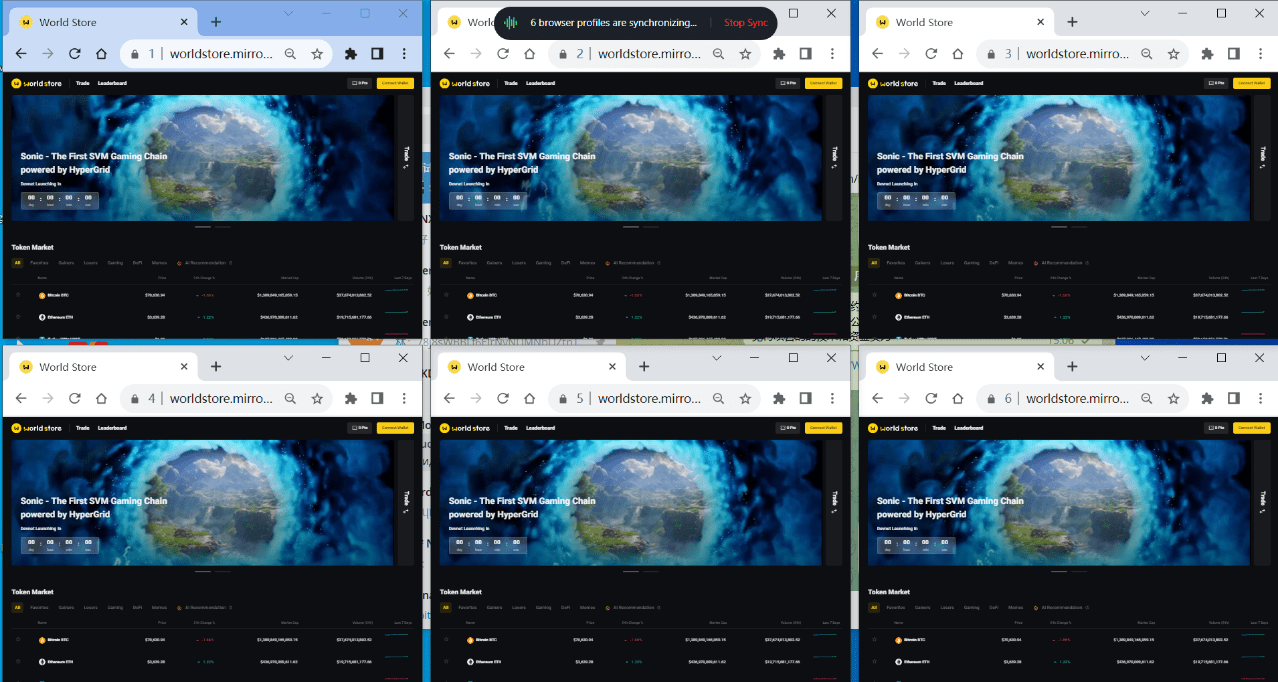1278x682 pixels.
Task: Select the Gaming filter tab in profile 5
Action: (x=543, y=607)
